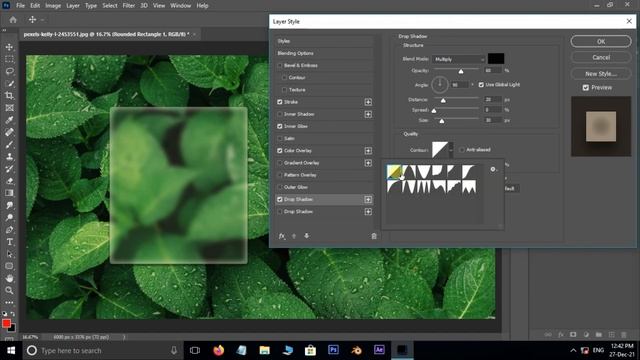Toggle the Preview checkbox

pyautogui.click(x=586, y=87)
